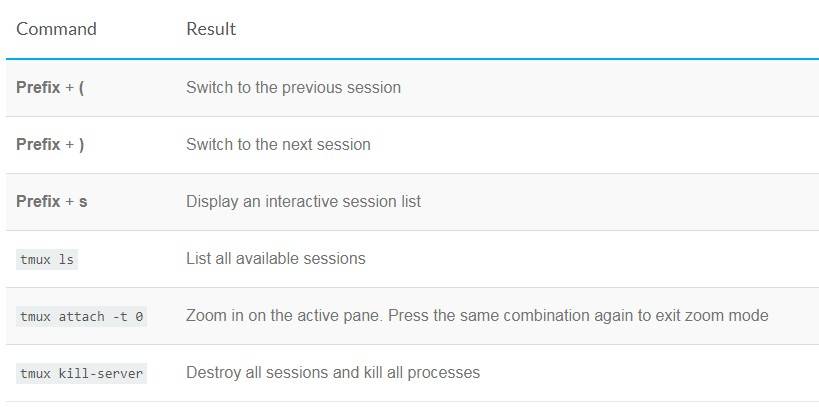This screenshot has width=819, height=410.
Task: Click 'Destroy all sessions and kill all processes'
Action: tap(333, 372)
